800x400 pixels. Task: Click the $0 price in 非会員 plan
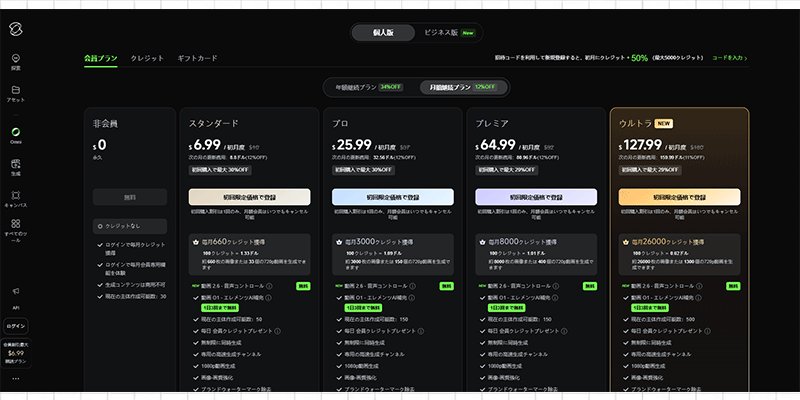(x=100, y=145)
